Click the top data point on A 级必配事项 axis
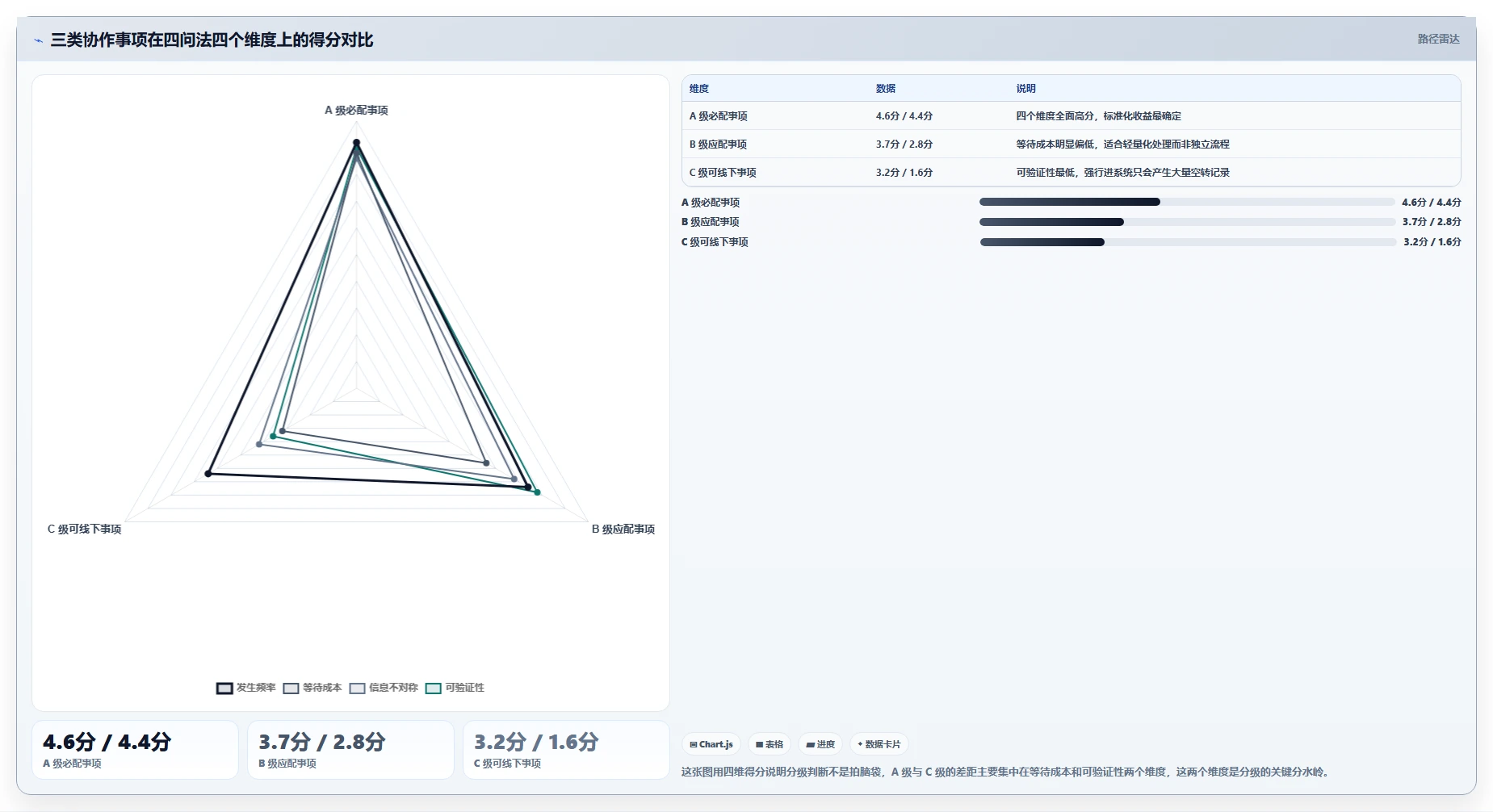 pyautogui.click(x=356, y=142)
